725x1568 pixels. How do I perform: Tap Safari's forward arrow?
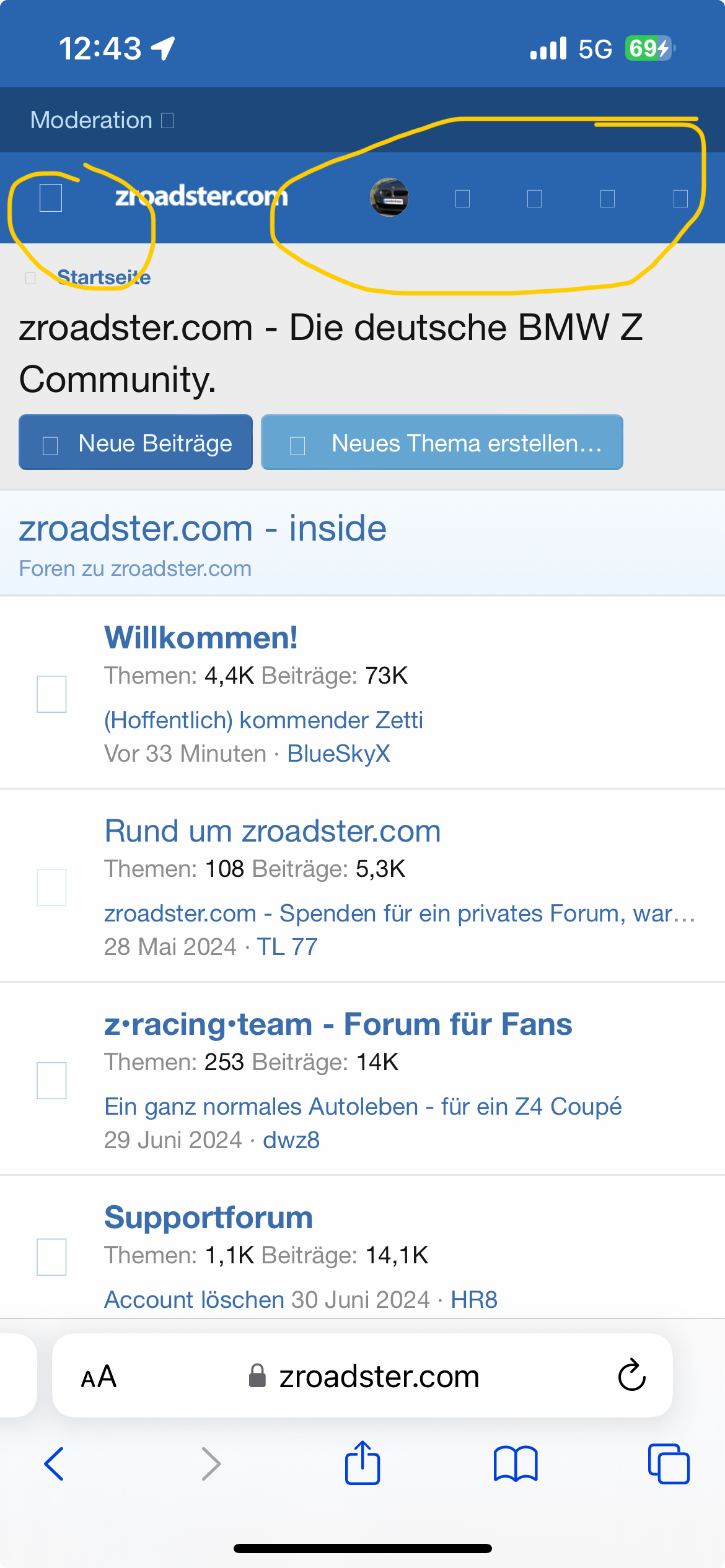[211, 1464]
